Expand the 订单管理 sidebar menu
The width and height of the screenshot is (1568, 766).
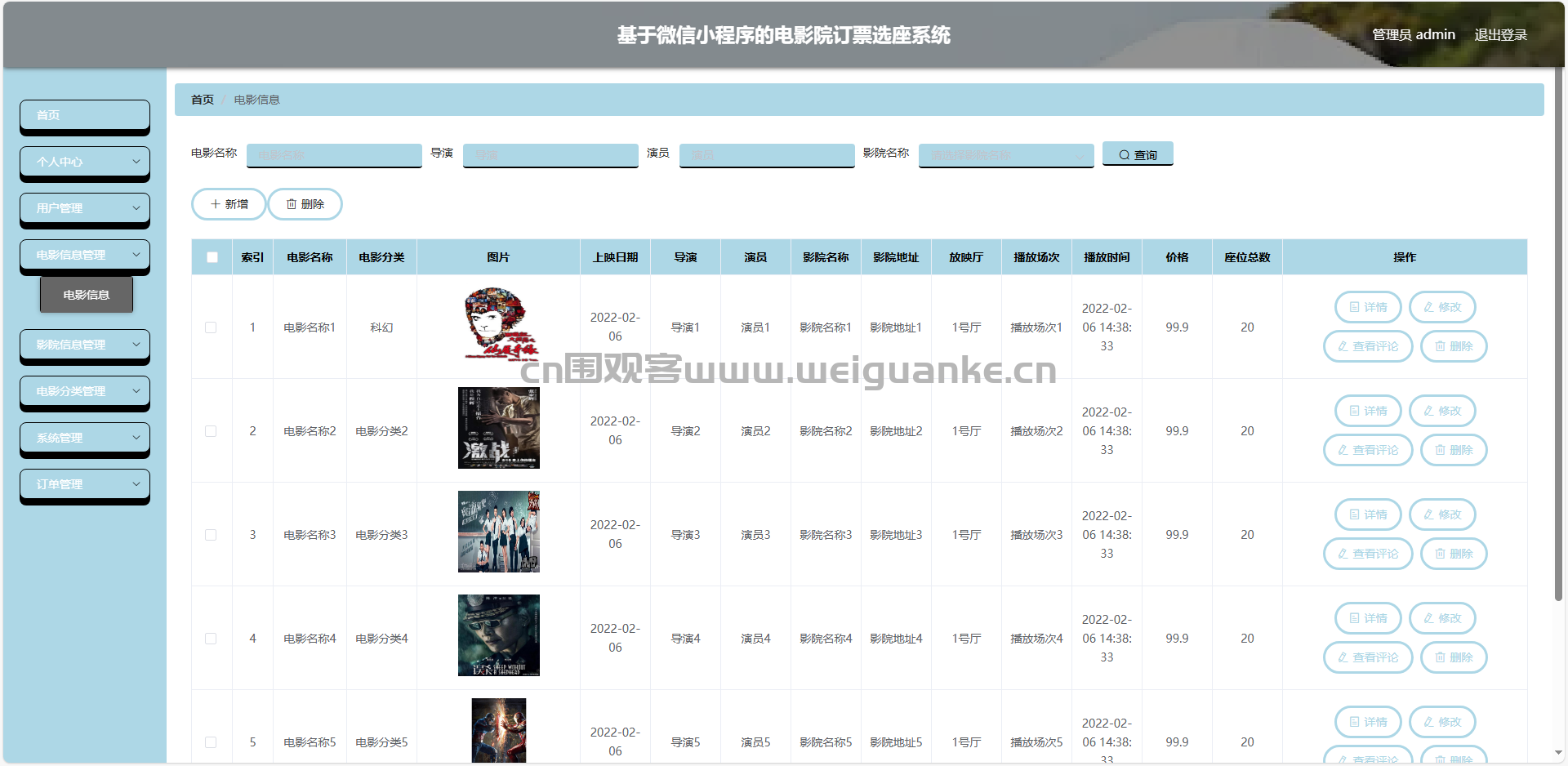point(84,484)
